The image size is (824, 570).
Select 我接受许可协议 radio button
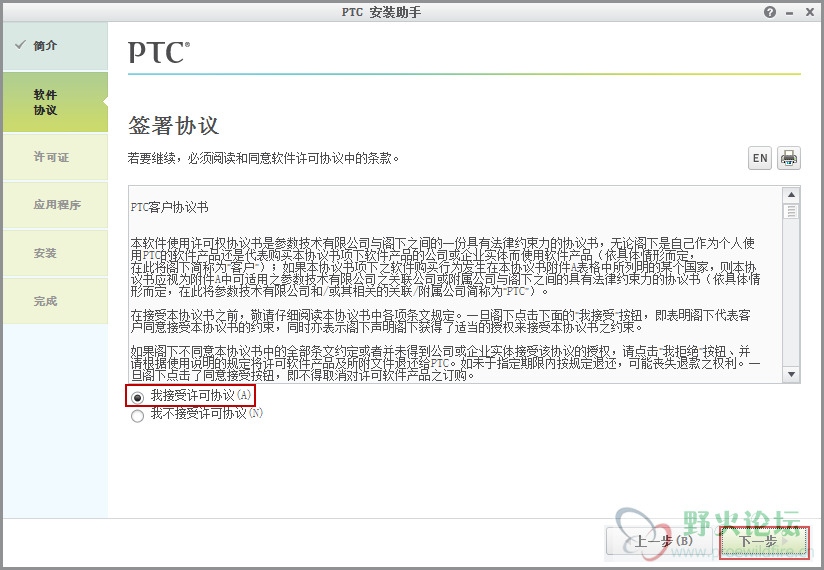coord(137,397)
